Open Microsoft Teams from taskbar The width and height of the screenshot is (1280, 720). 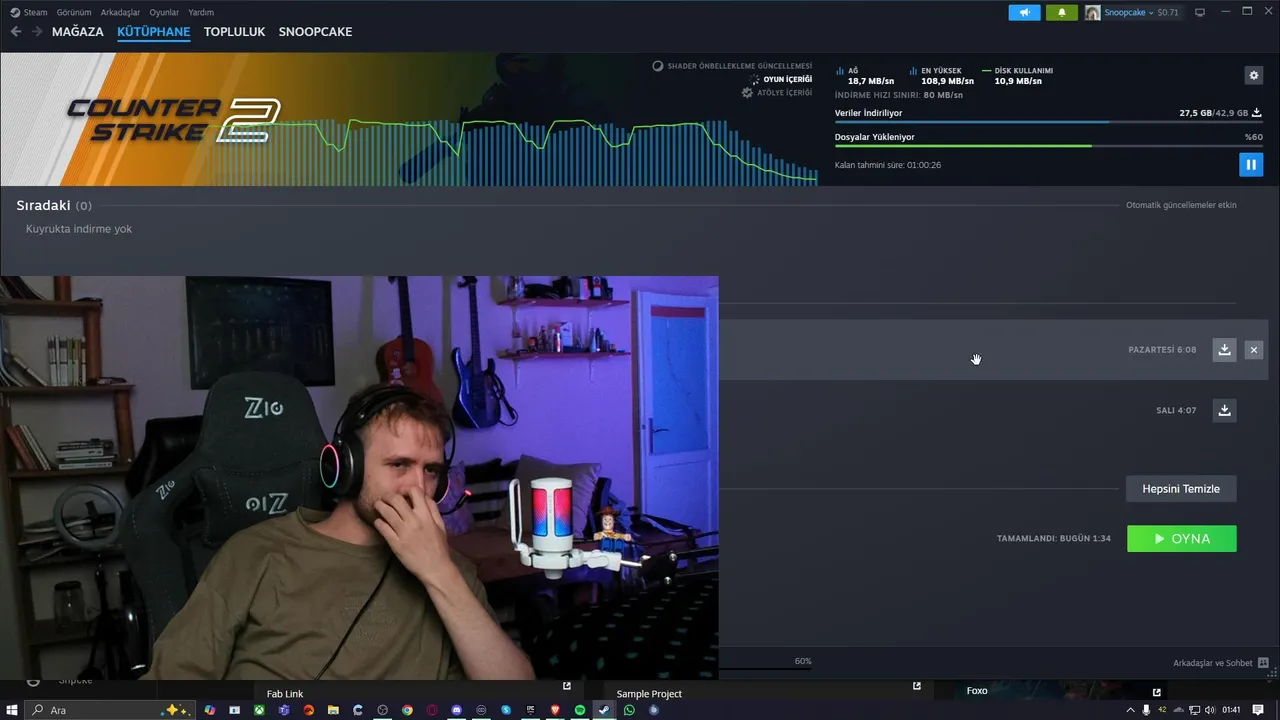[x=284, y=710]
